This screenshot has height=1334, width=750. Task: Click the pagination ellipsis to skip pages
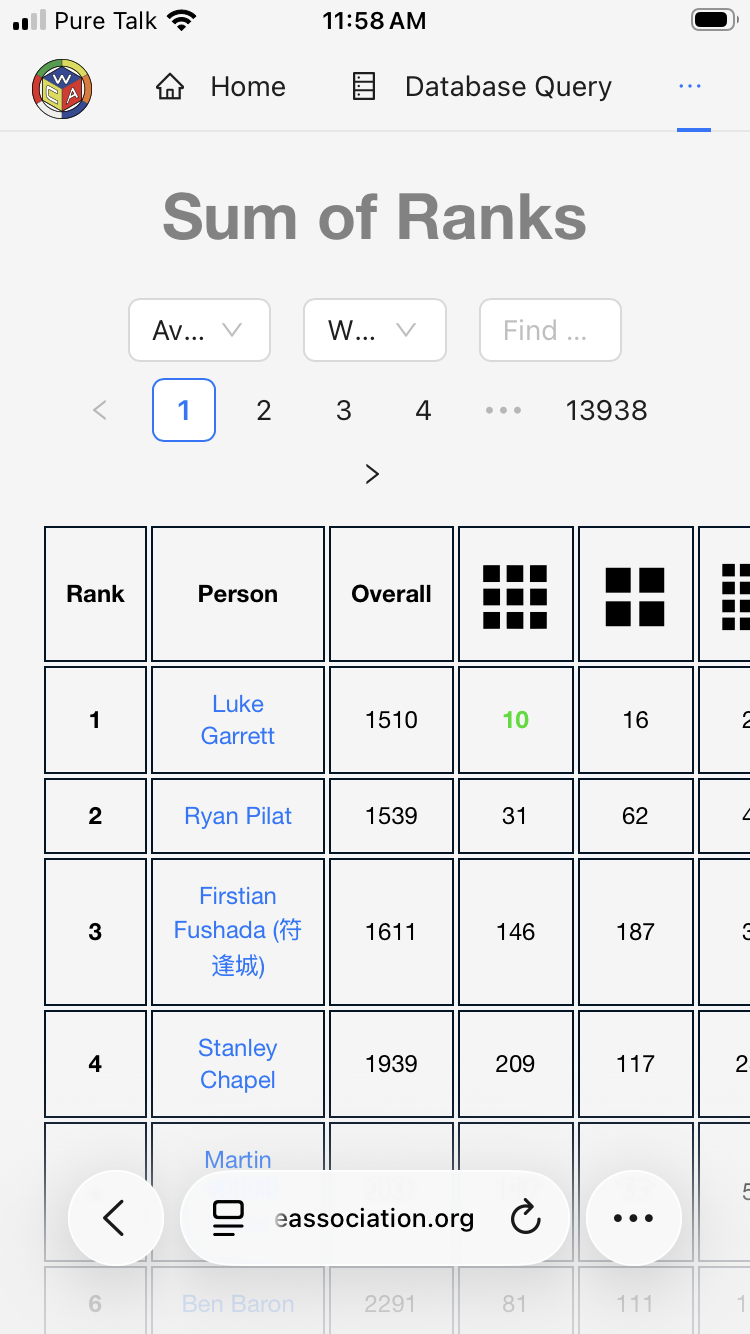[x=503, y=410]
